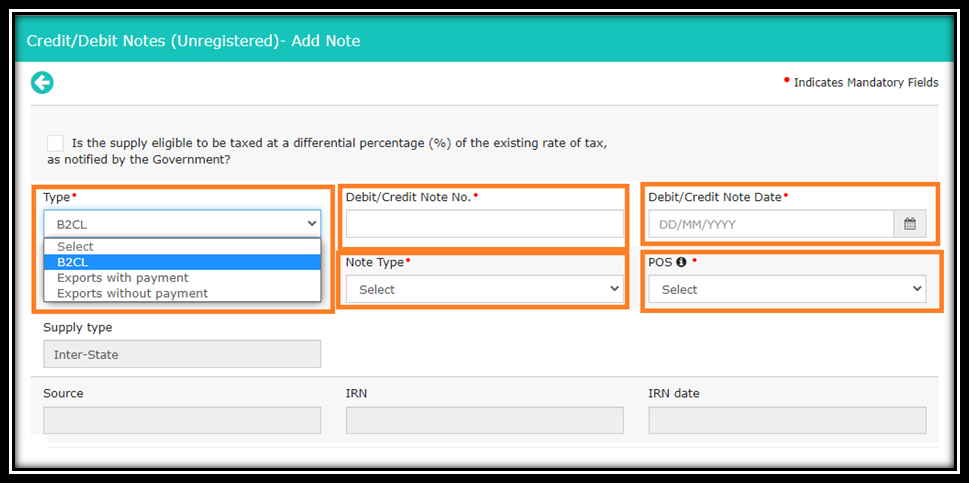The image size is (969, 483).
Task: Choose Exports without payment option
Action: [182, 293]
